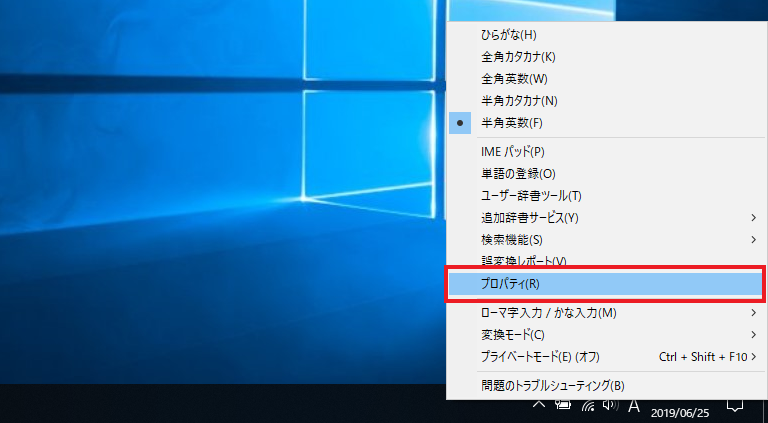The image size is (768, 423).
Task: Open the Action Center notification icon
Action: pyautogui.click(x=735, y=405)
